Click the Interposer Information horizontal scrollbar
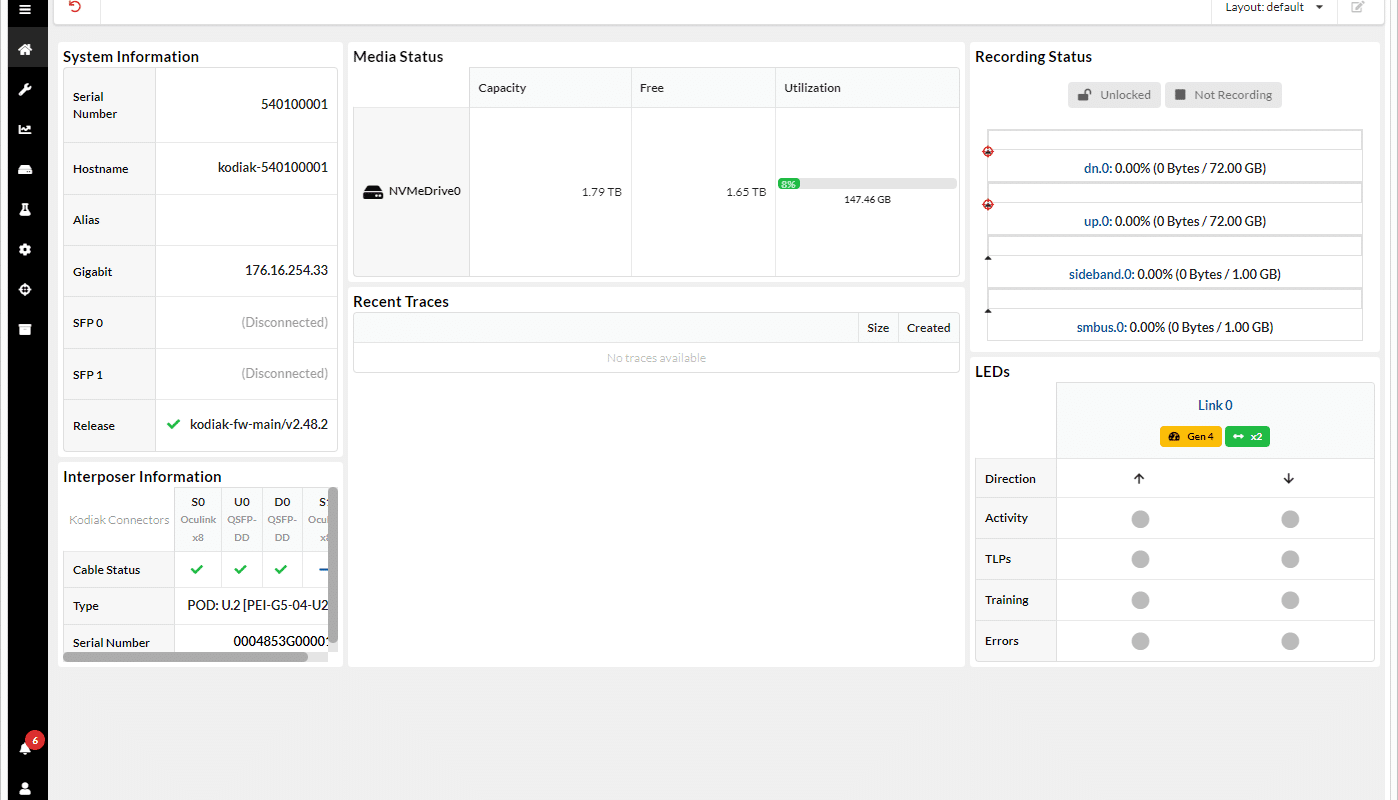 [185, 657]
